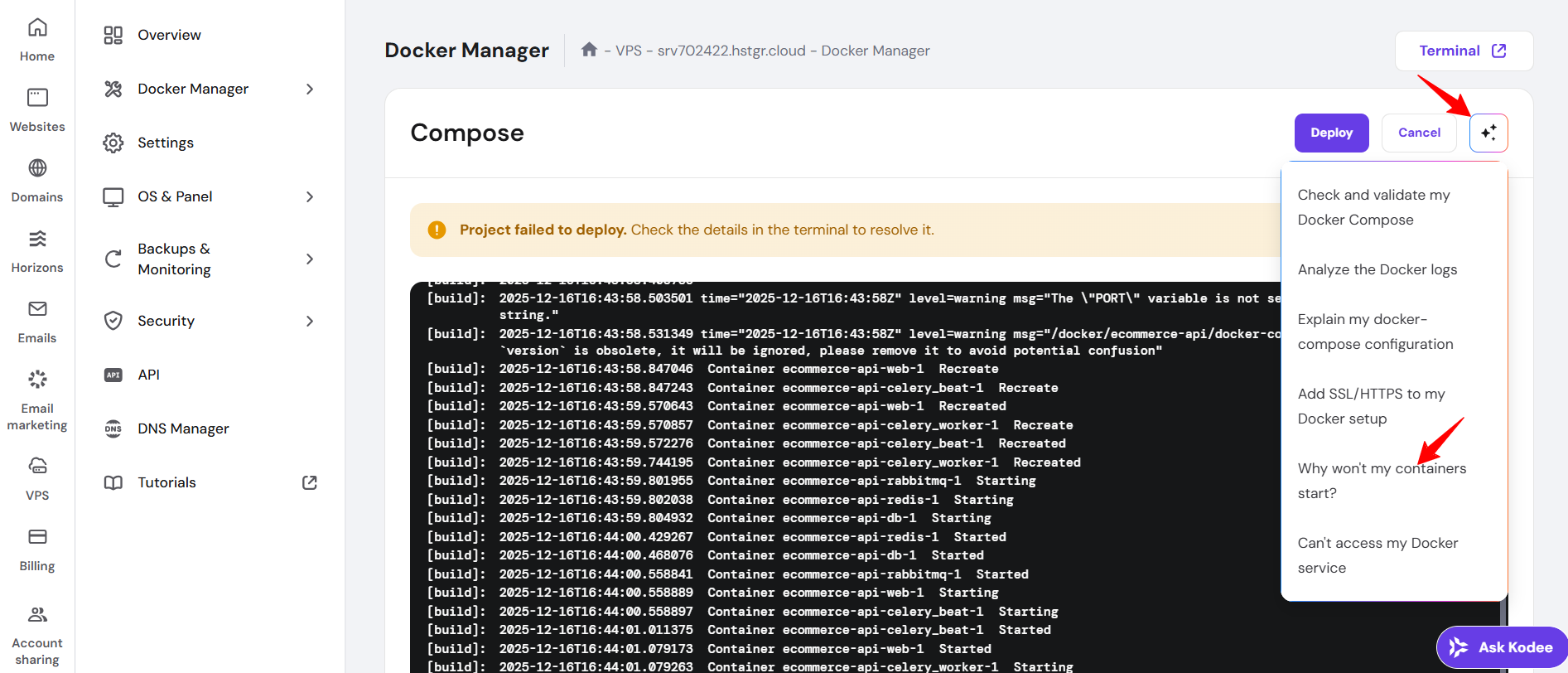Click the Security shield icon
Viewport: 1568px width, 673px height.
pos(113,321)
